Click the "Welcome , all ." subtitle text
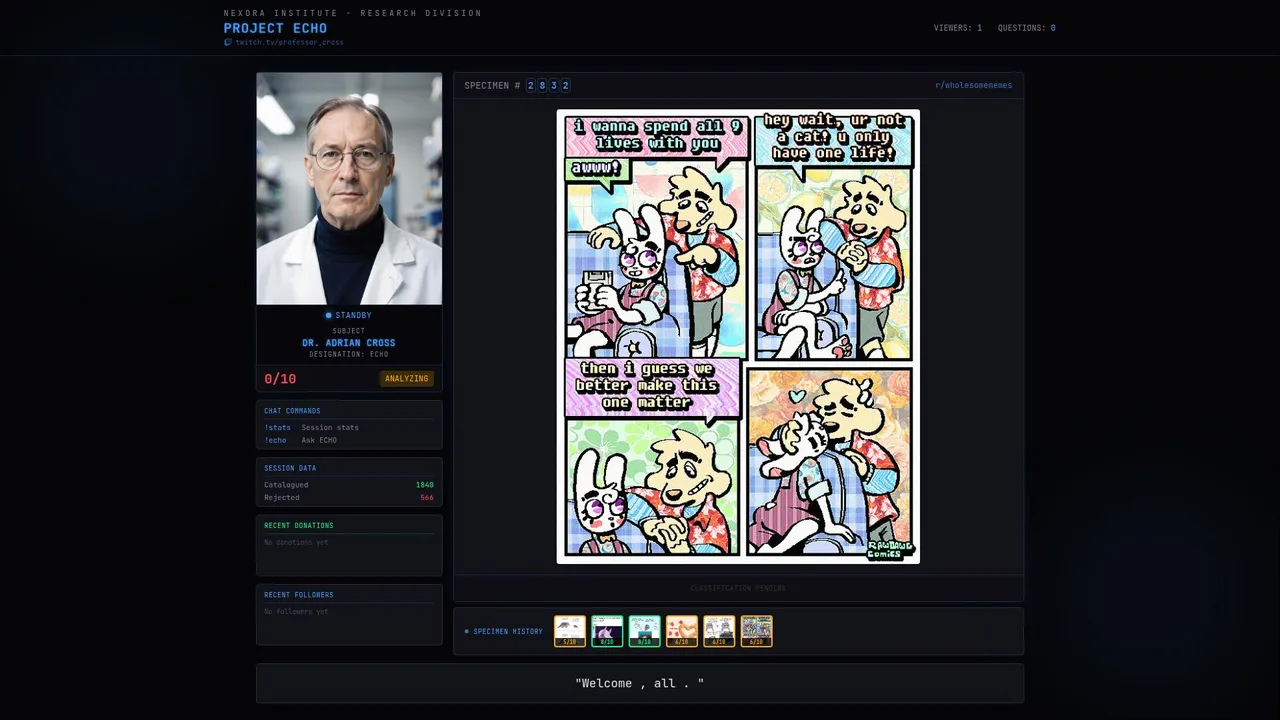Viewport: 1280px width, 720px height. point(640,683)
